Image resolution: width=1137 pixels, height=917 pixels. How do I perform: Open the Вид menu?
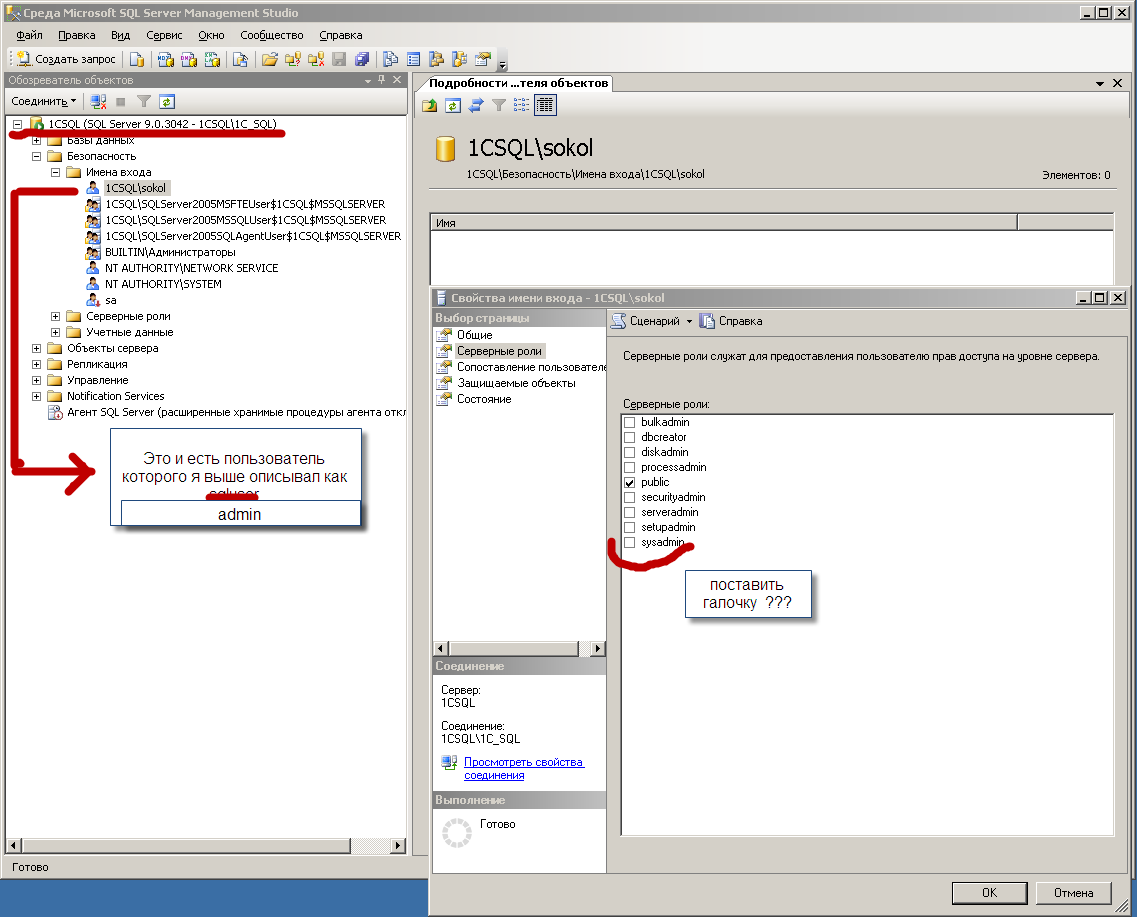coord(120,35)
